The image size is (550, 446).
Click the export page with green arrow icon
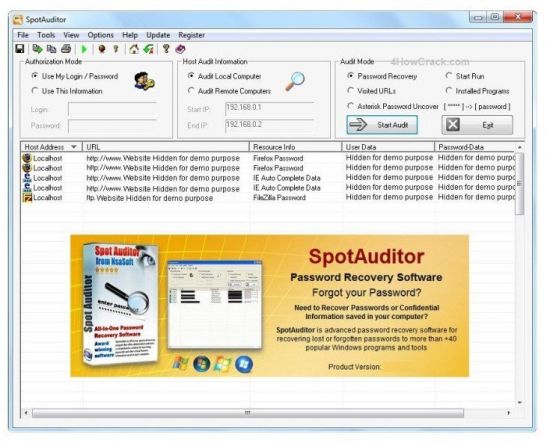point(37,49)
